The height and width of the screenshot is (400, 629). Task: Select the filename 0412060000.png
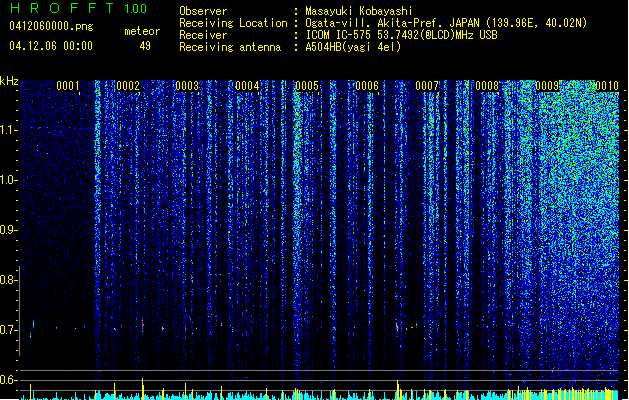point(51,26)
